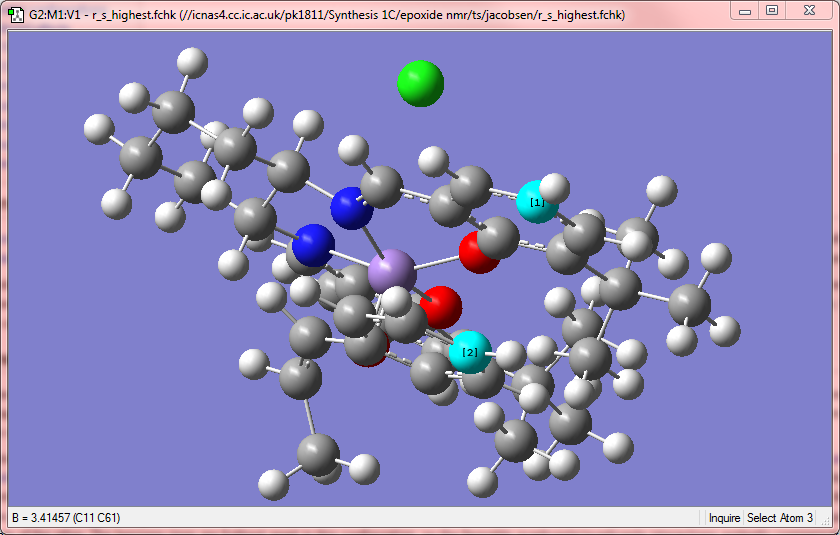840x535 pixels.
Task: Pick the cyan atom labeled [1]
Action: (536, 202)
